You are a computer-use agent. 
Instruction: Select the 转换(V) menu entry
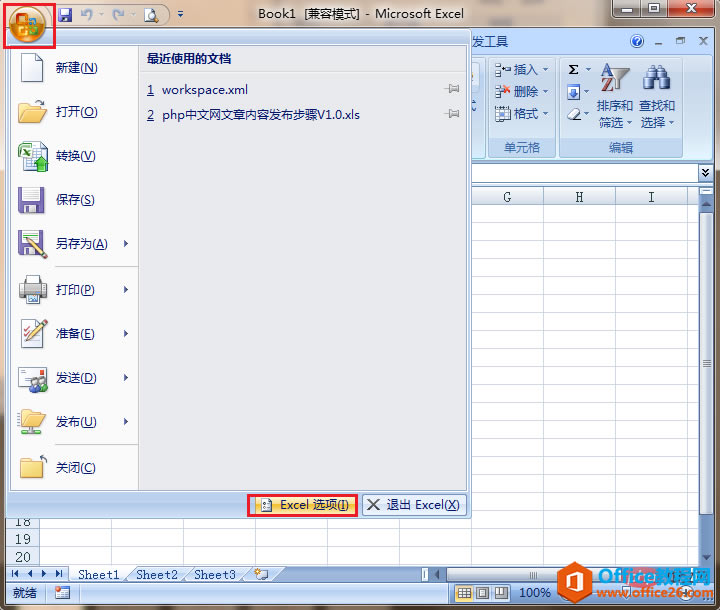coord(74,156)
